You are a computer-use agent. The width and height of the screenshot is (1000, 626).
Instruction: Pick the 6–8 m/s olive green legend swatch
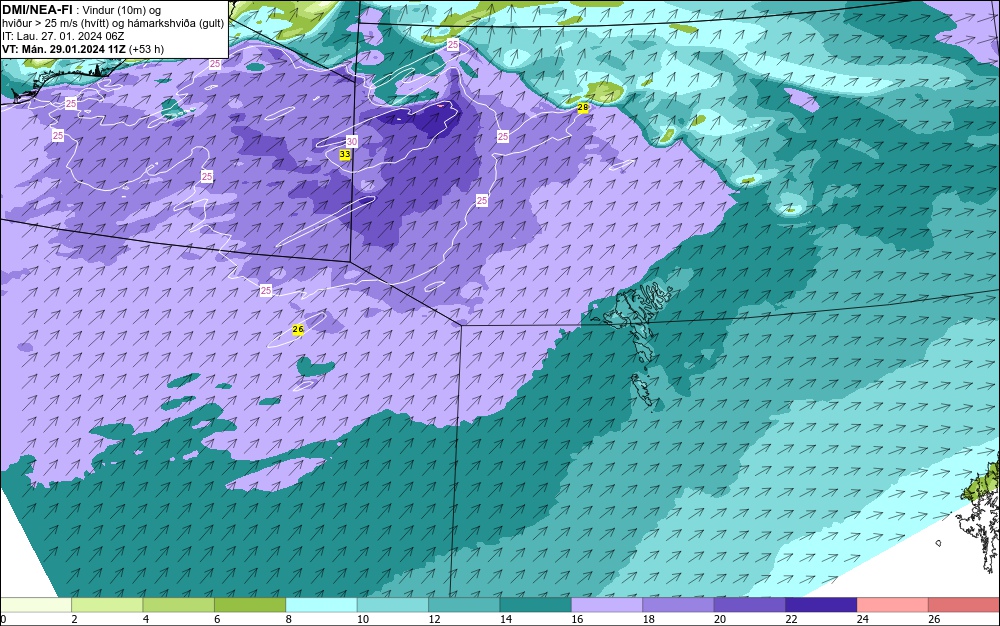tap(250, 605)
